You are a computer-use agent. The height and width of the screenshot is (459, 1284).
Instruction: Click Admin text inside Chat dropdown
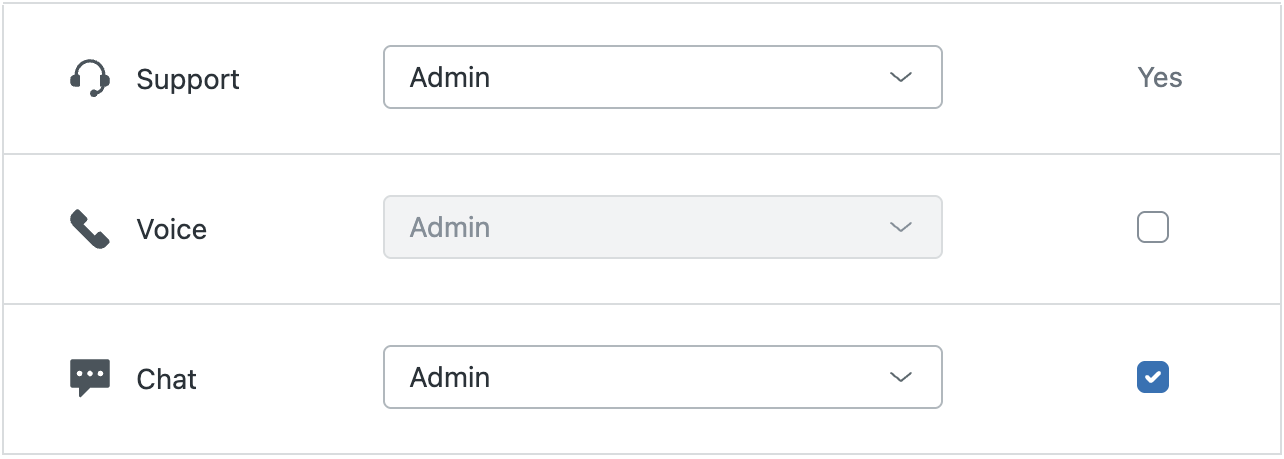pos(450,377)
